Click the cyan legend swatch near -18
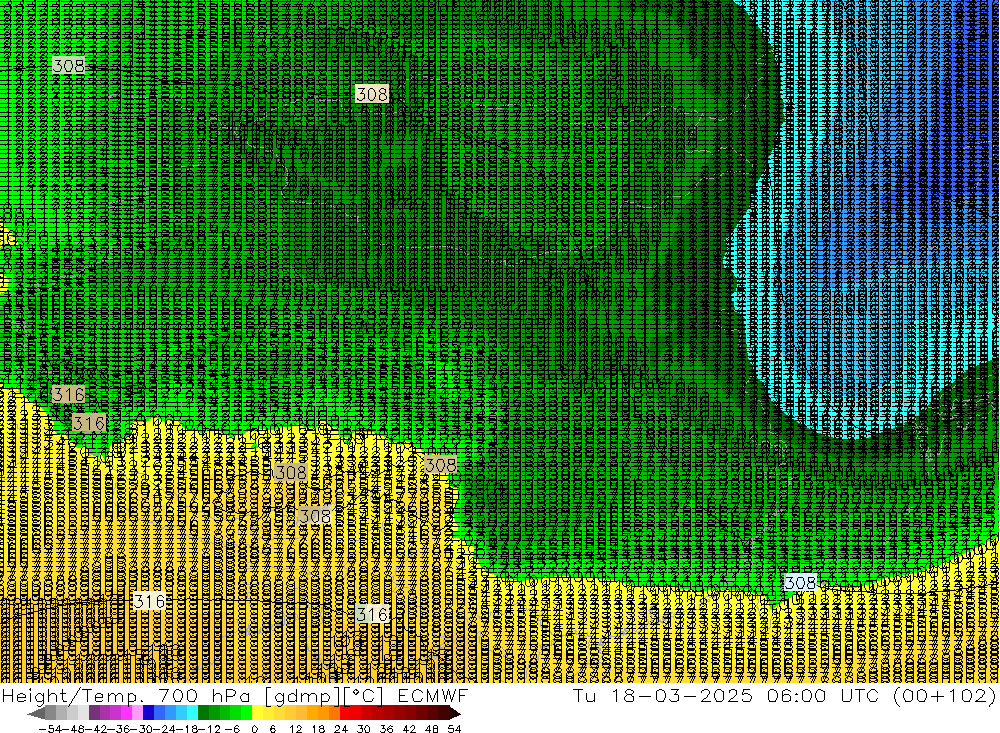 [192, 713]
